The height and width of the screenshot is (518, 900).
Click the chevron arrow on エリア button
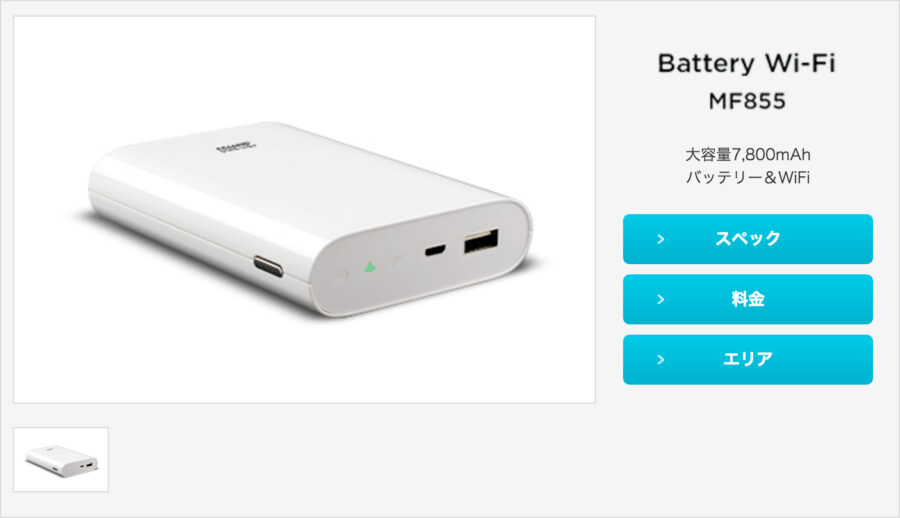[661, 359]
